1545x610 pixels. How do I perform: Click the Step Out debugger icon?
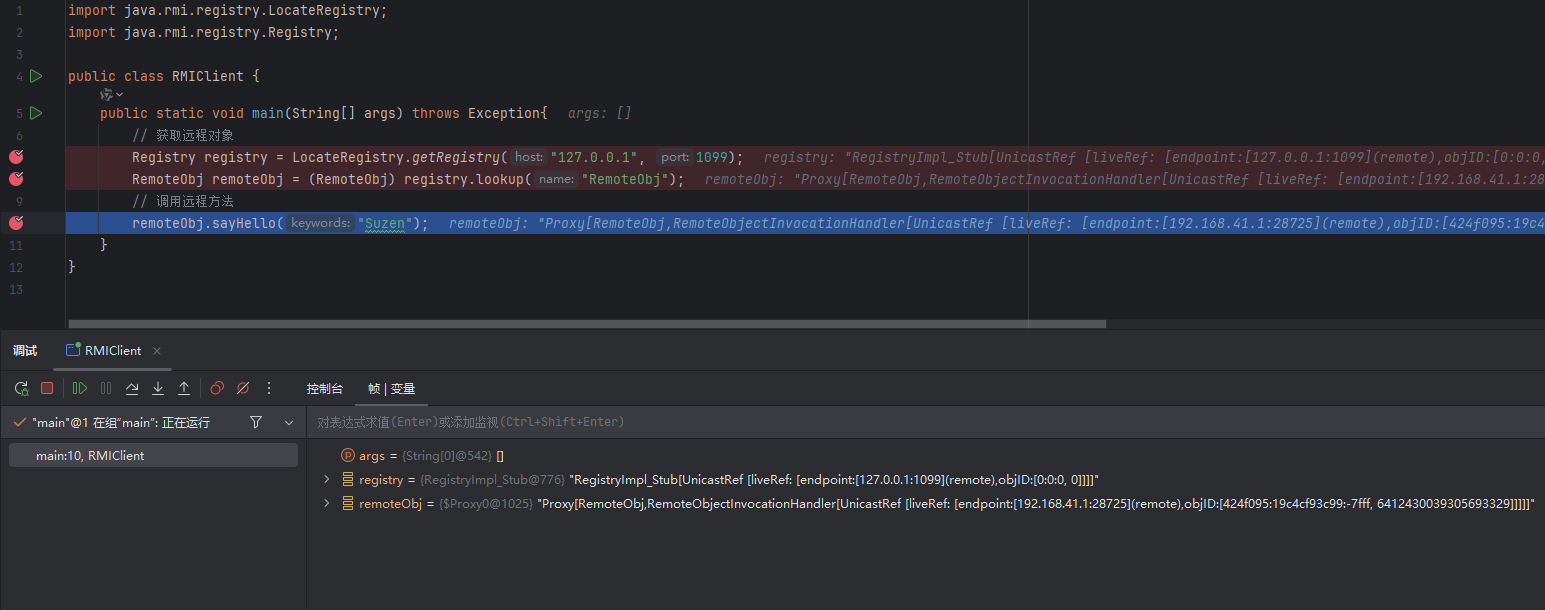(x=184, y=388)
